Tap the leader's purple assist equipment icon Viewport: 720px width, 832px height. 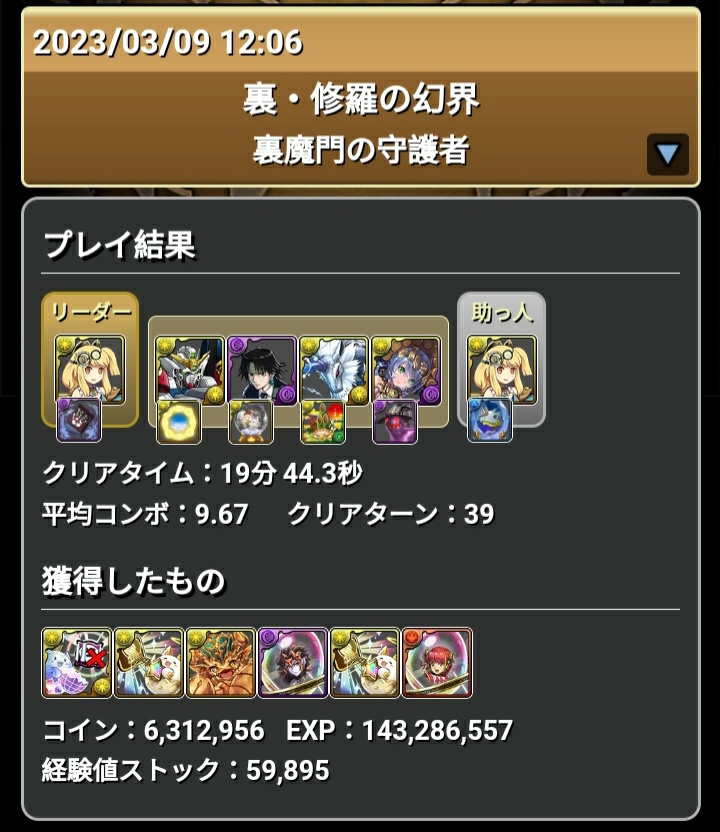click(x=79, y=420)
